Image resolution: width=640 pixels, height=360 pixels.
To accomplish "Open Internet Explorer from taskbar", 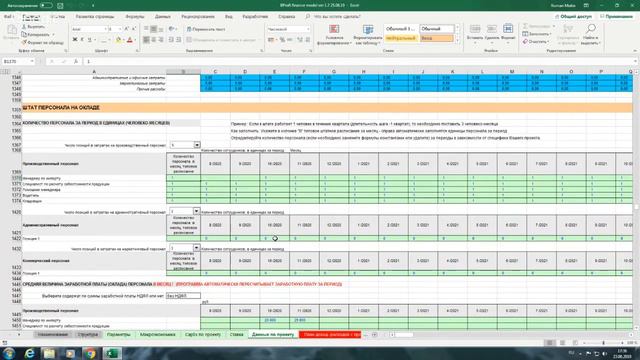I will 29,353.
